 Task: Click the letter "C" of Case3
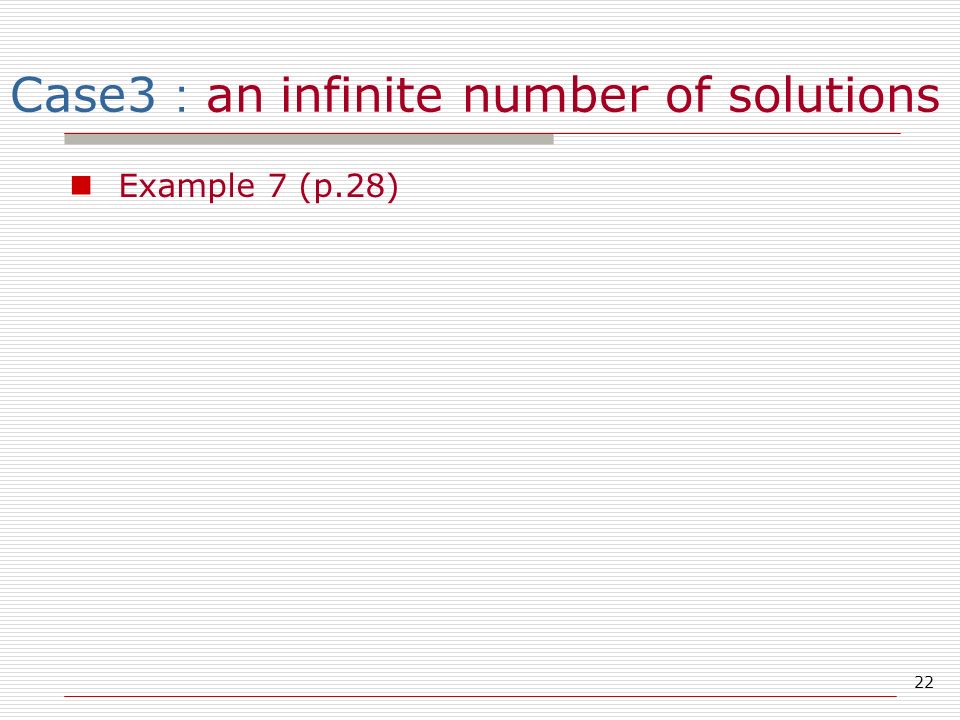pos(27,96)
